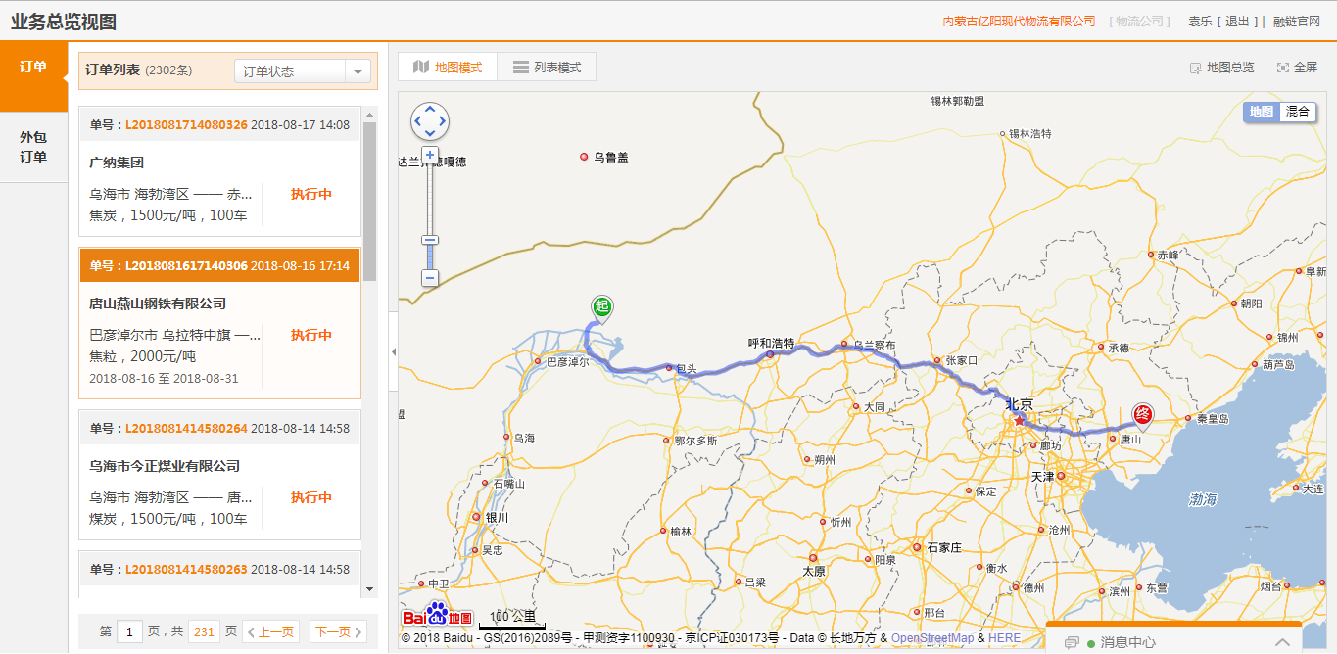Open the OpenStreetMap attribution link
The height and width of the screenshot is (654, 1337).
pyautogui.click(x=932, y=638)
